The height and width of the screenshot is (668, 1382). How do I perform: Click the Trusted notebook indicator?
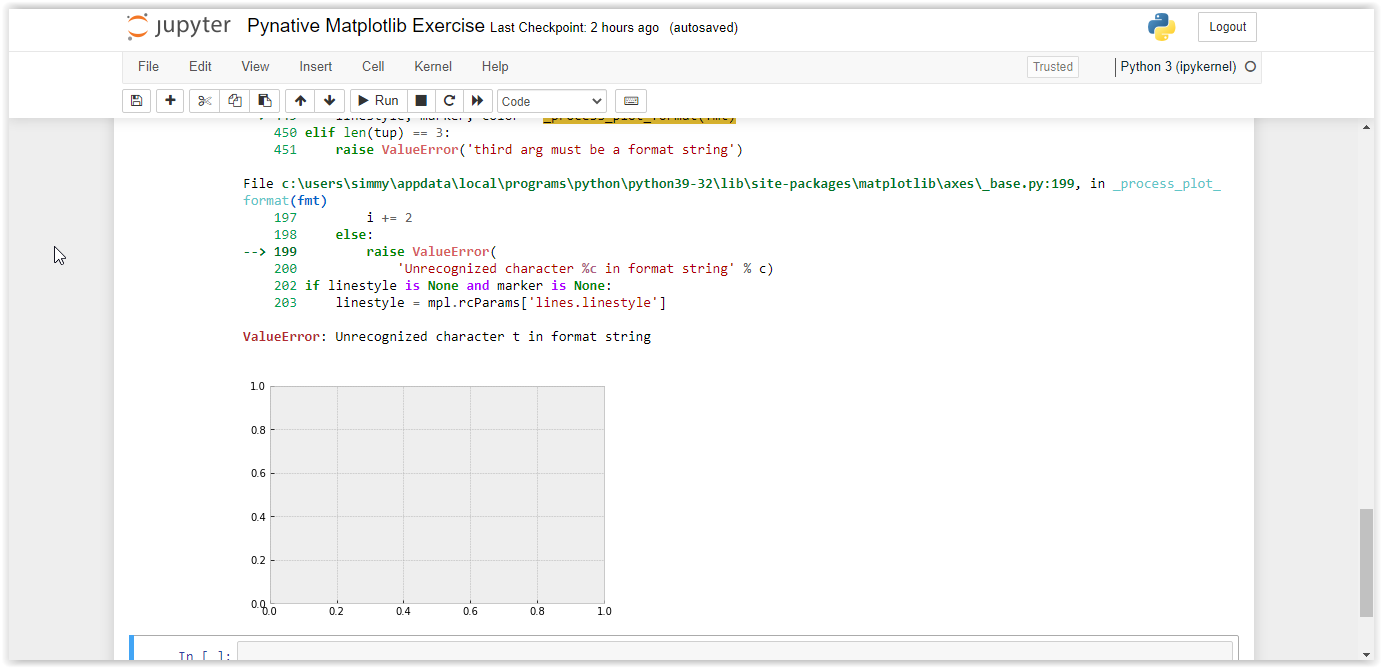(x=1052, y=66)
